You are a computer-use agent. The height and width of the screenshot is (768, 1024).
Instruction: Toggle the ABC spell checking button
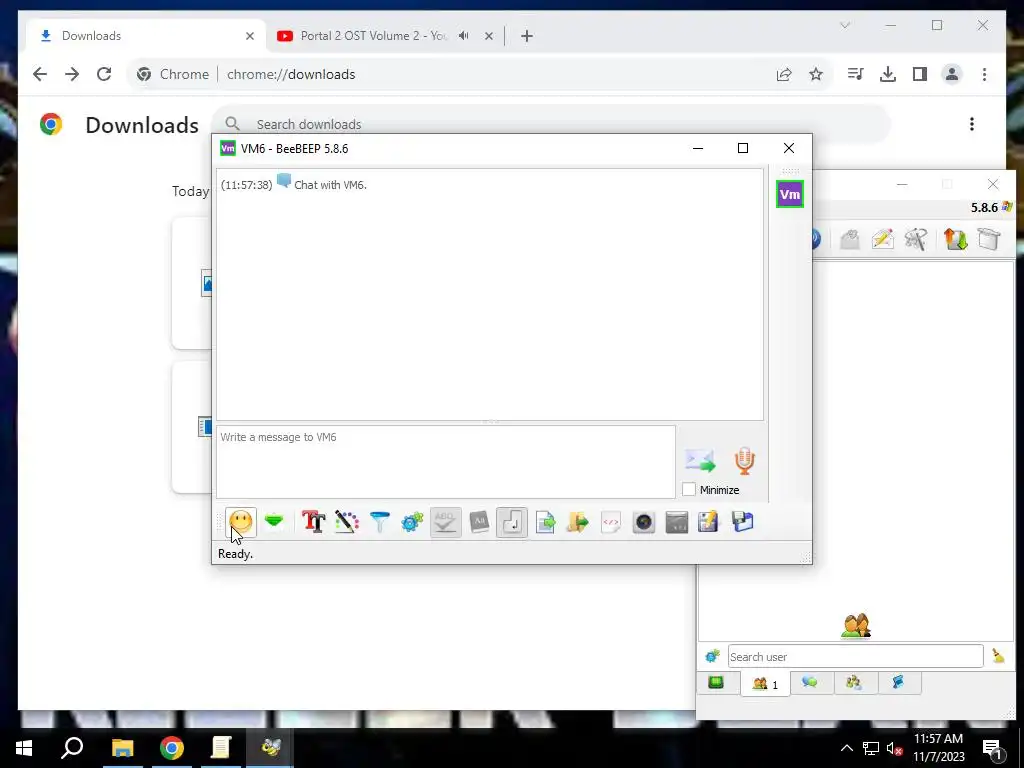pos(445,522)
